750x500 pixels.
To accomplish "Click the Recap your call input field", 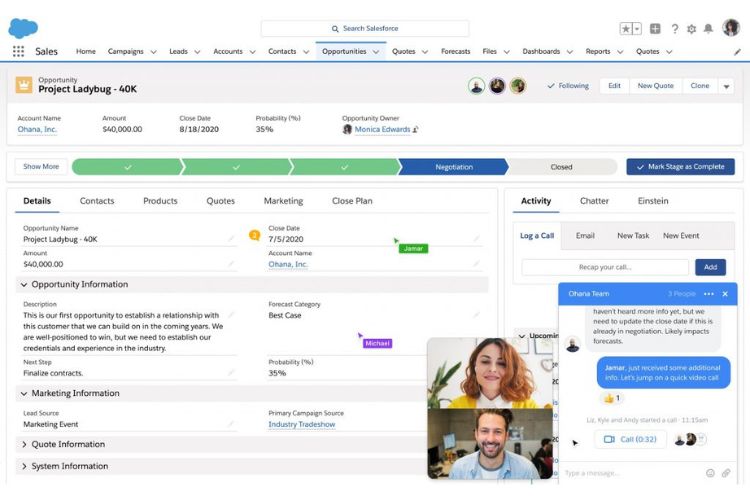I will [605, 267].
